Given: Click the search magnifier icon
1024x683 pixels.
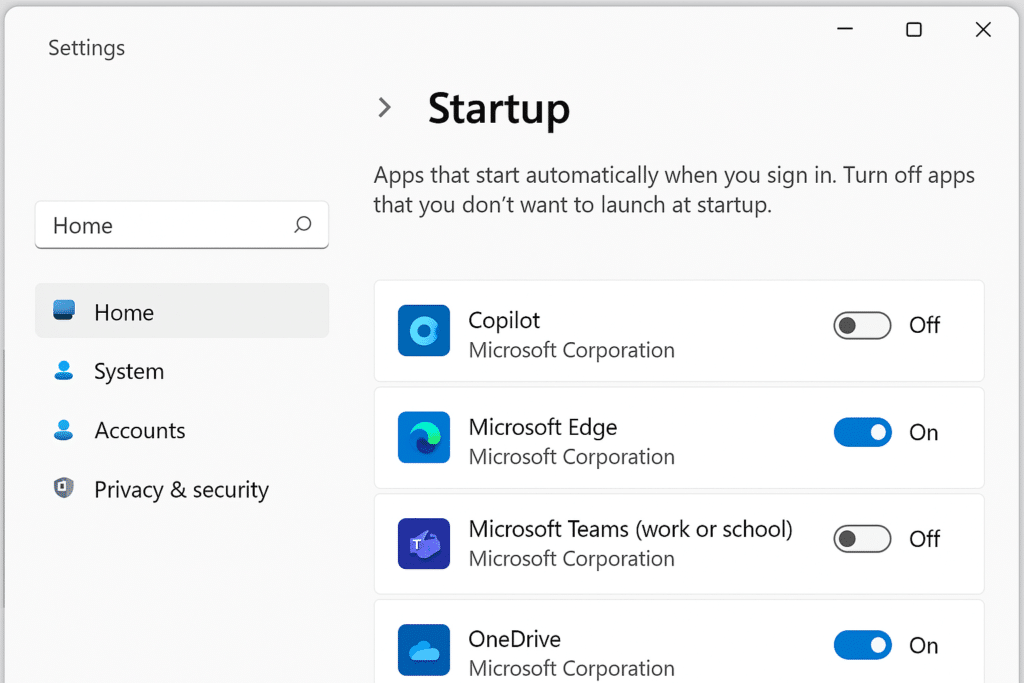Looking at the screenshot, I should tap(302, 225).
